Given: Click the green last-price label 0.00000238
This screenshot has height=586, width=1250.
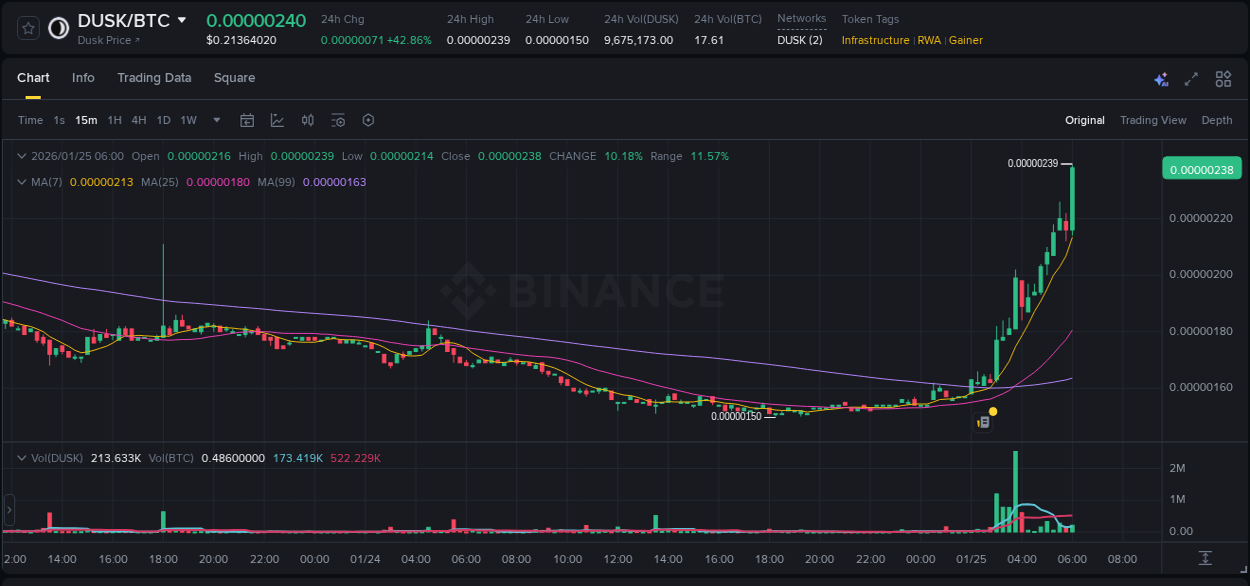Looking at the screenshot, I should click(1201, 169).
